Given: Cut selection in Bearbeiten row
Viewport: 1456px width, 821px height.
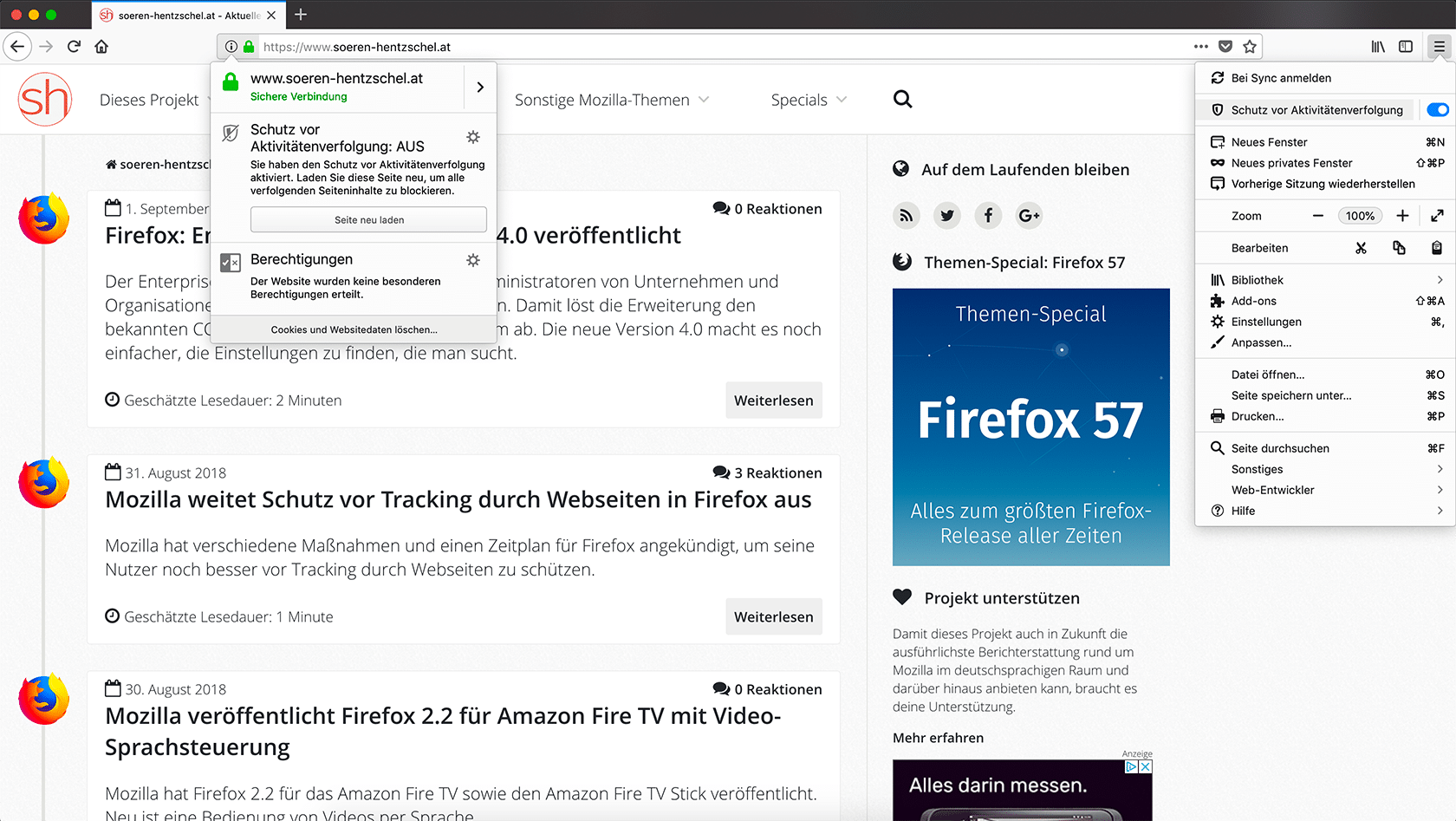Looking at the screenshot, I should click(1361, 248).
